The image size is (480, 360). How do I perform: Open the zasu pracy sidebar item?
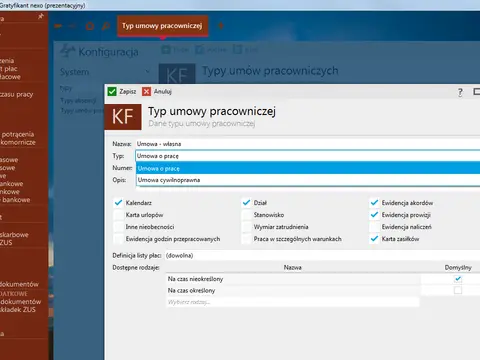point(17,94)
